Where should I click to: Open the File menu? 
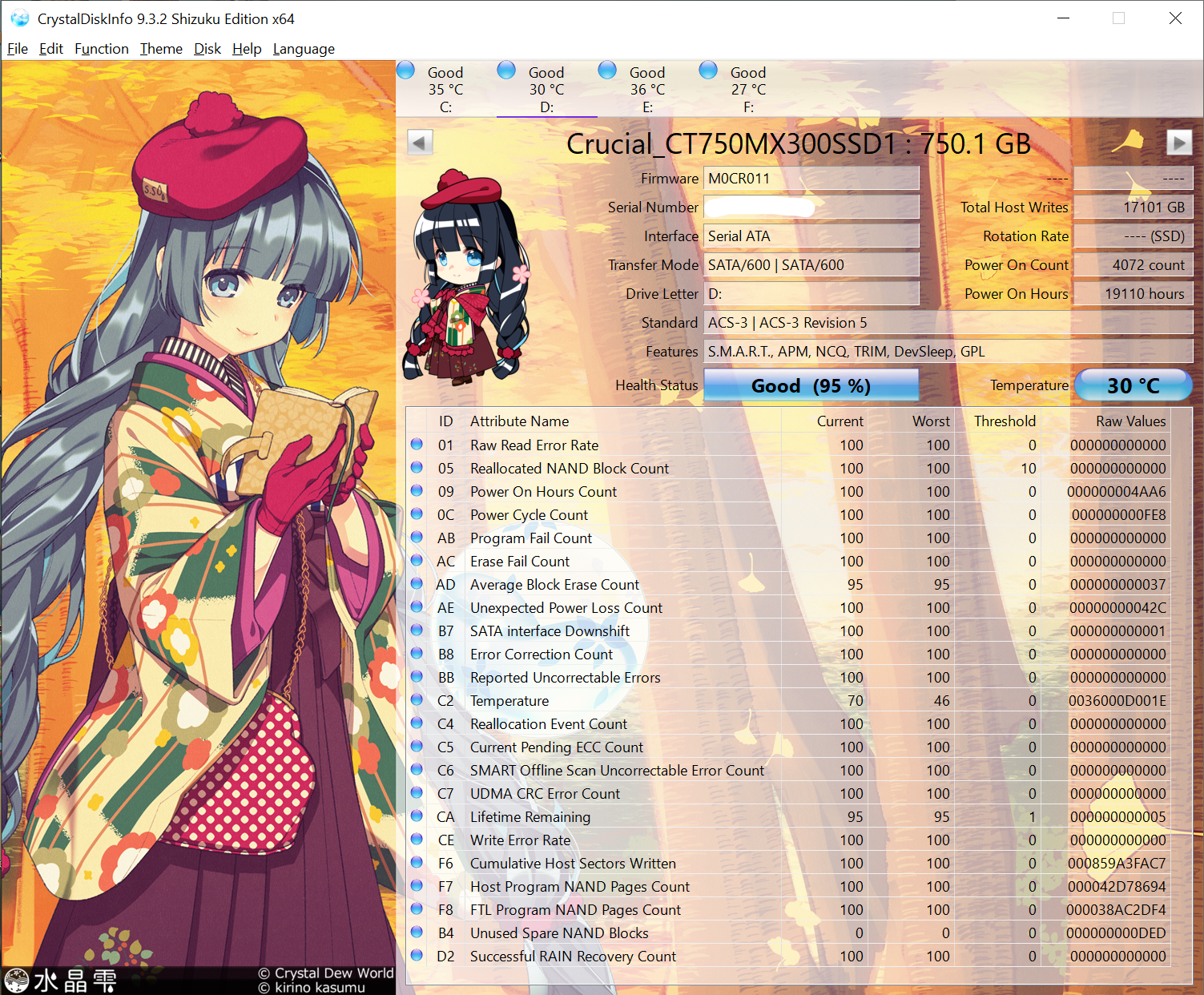pos(18,49)
